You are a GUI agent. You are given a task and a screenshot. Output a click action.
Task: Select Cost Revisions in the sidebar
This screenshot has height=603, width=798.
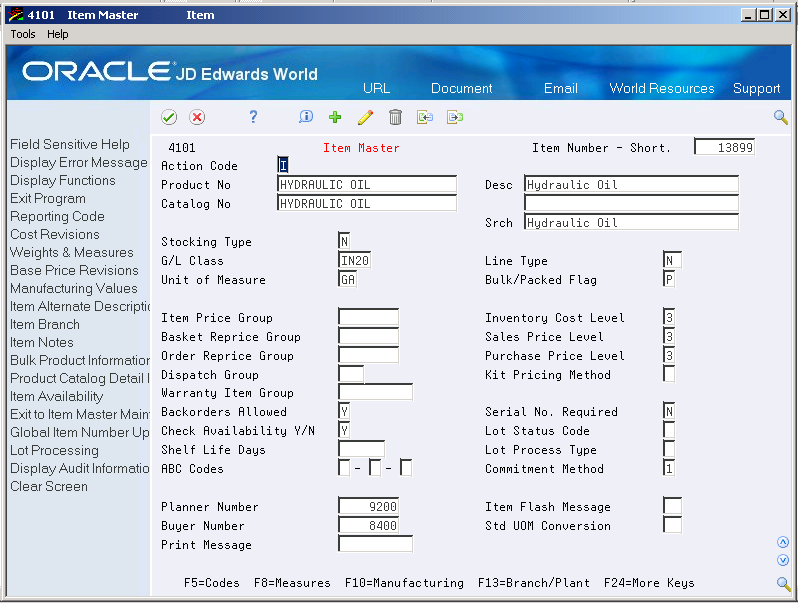(55, 234)
